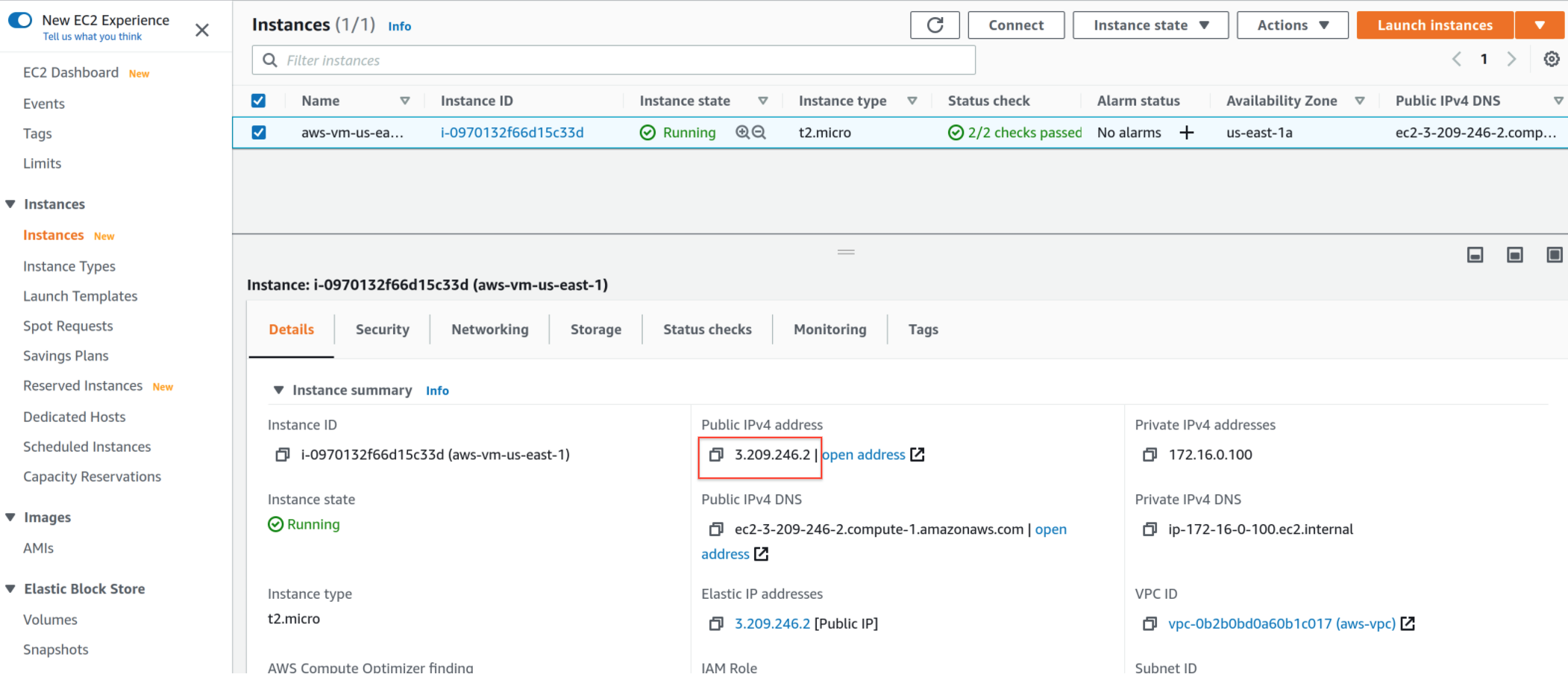The height and width of the screenshot is (683, 1568).
Task: Open Events in sidebar
Action: point(44,104)
